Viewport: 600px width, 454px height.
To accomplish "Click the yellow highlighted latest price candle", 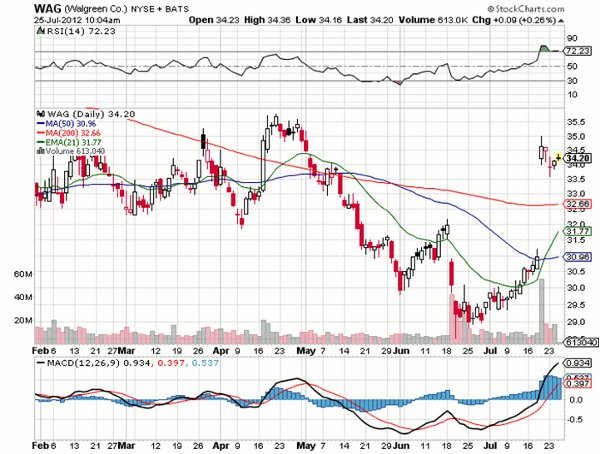I will (558, 157).
